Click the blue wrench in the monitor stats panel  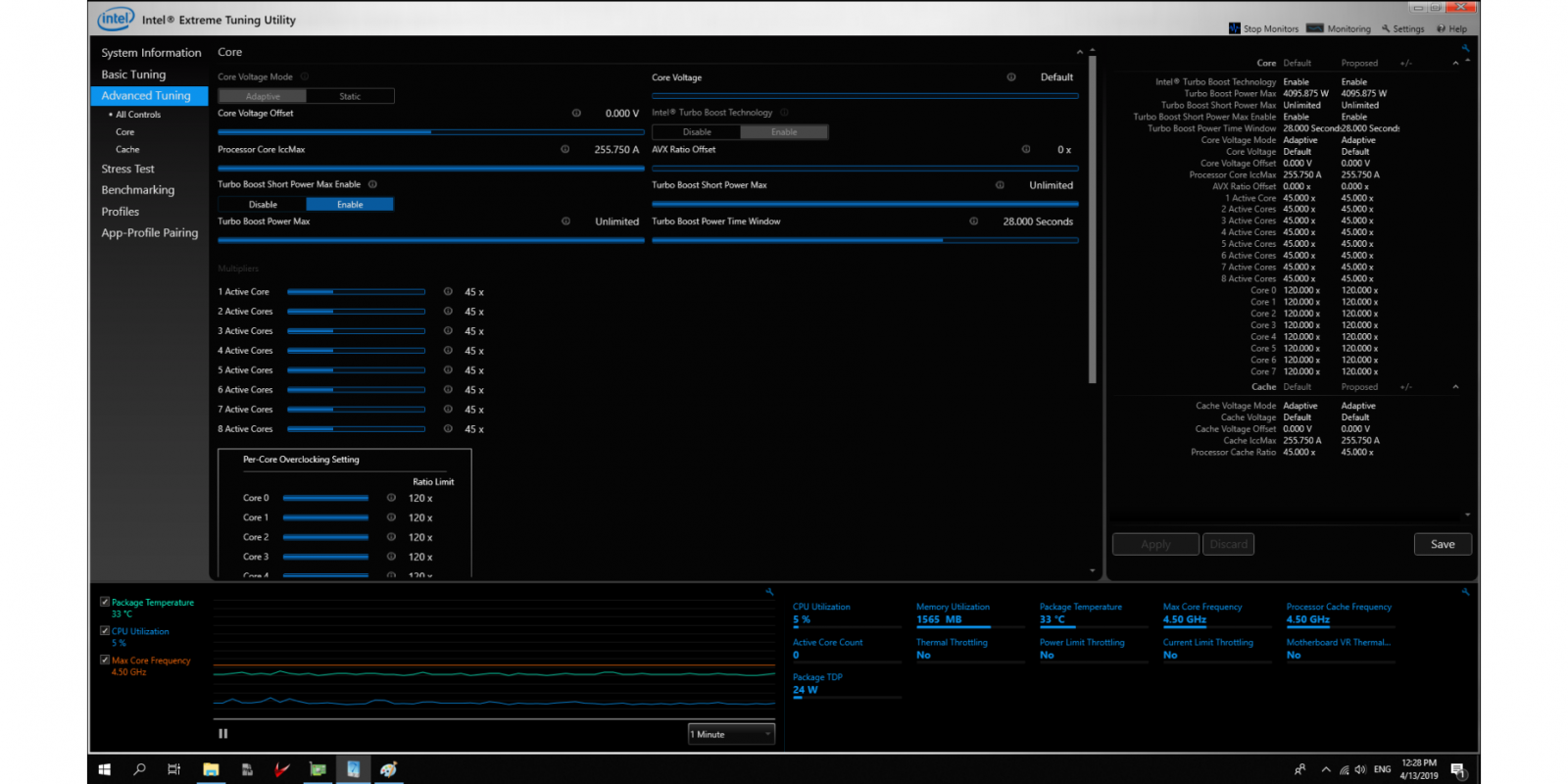(1465, 592)
